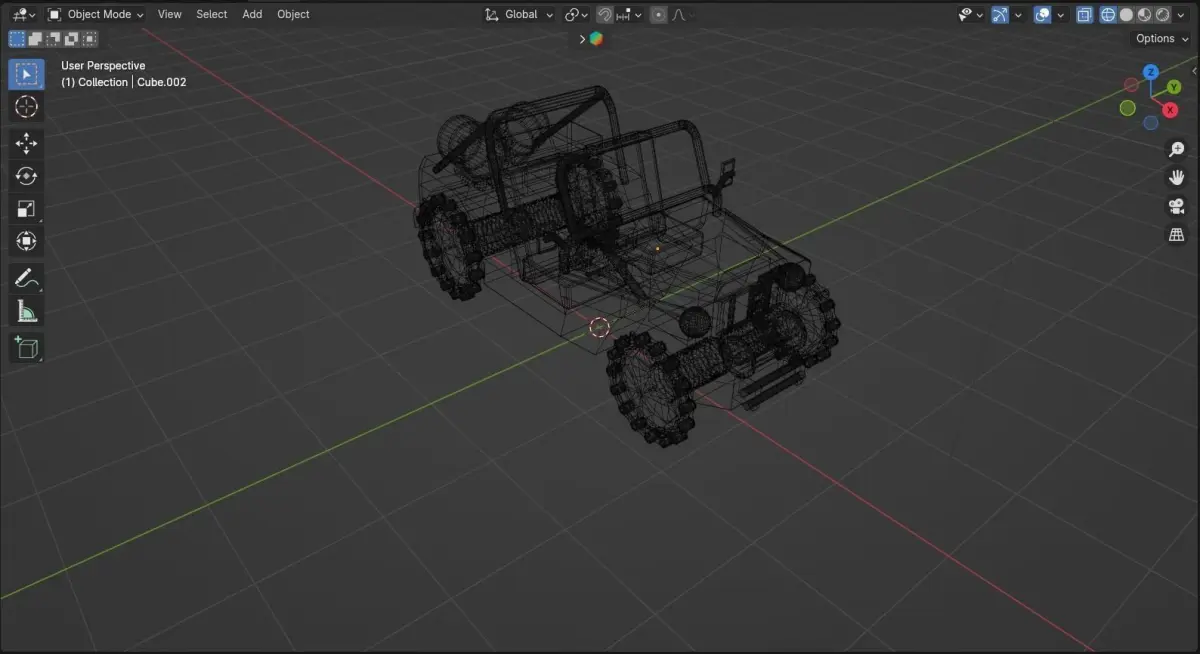Pick the Add Cube tool

point(26,347)
